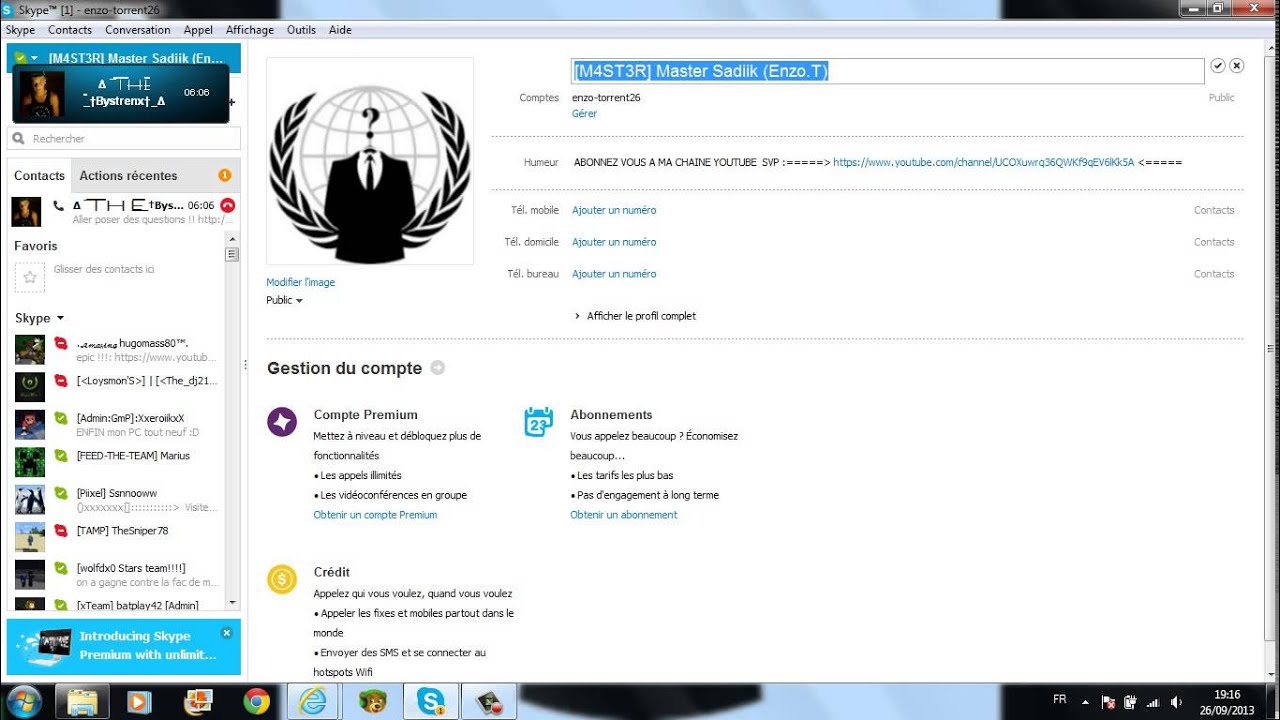Screen dimensions: 1280x720
Task: Click online status icon of Ssnnooww
Action: tap(61, 493)
